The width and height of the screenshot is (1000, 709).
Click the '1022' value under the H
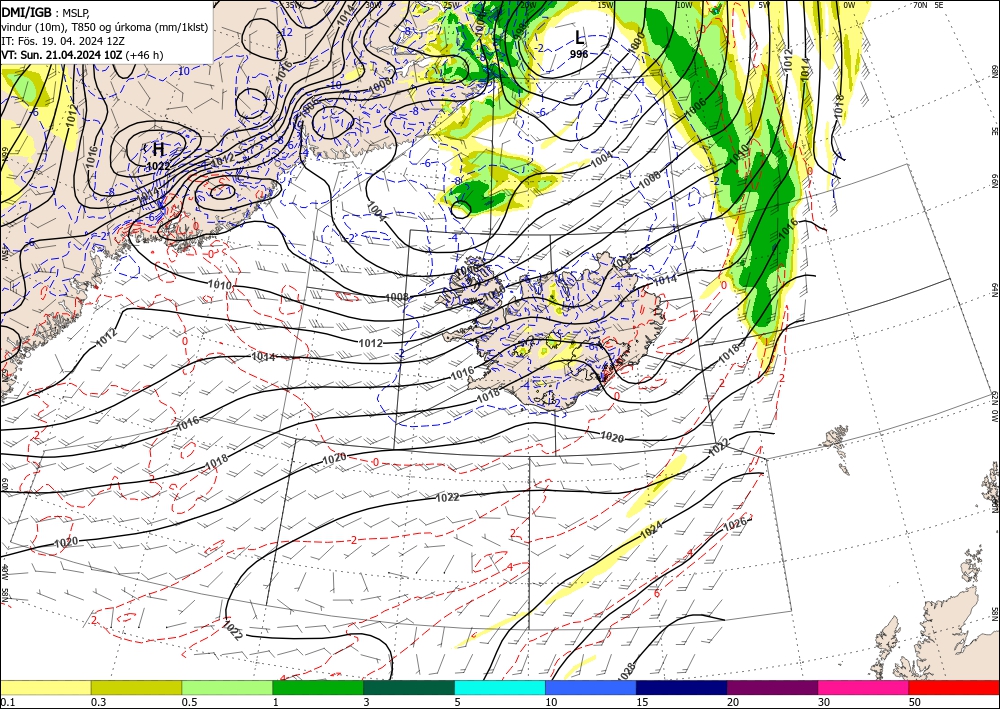coord(158,166)
